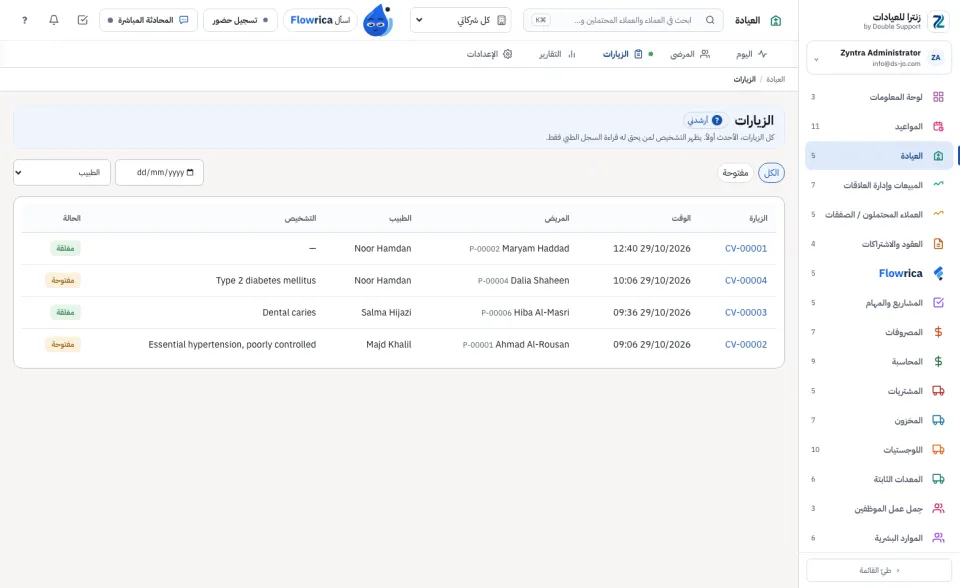Collapse the sidebar with طي القائمة

879,570
